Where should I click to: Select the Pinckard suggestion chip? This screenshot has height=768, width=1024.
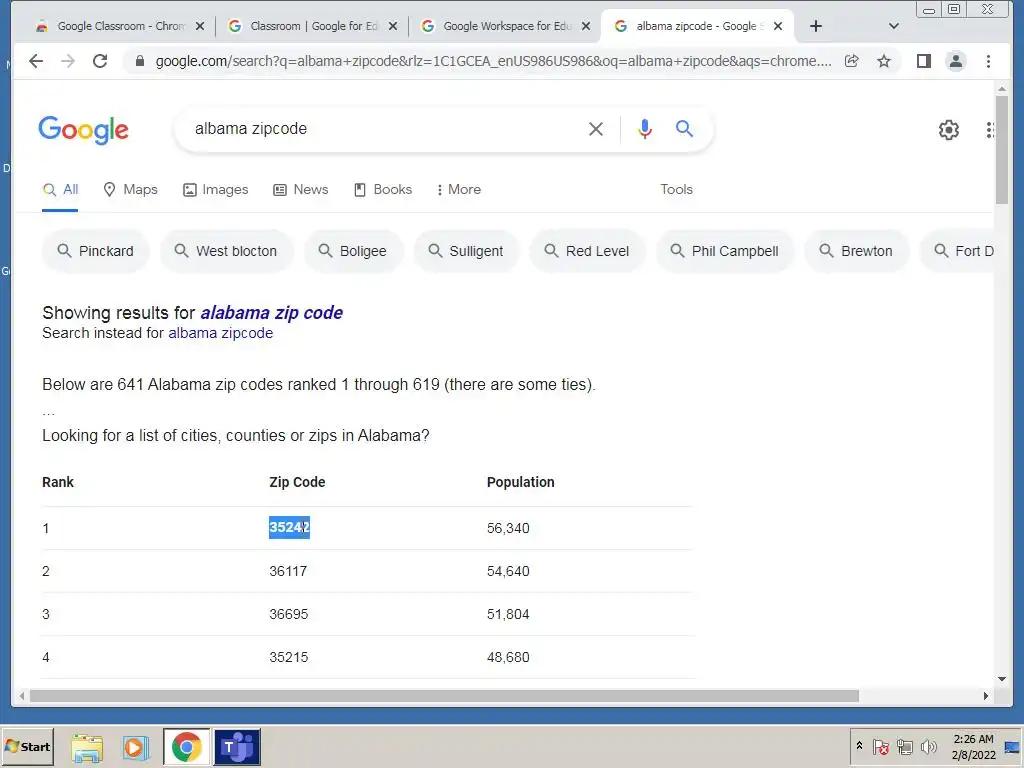tap(96, 251)
